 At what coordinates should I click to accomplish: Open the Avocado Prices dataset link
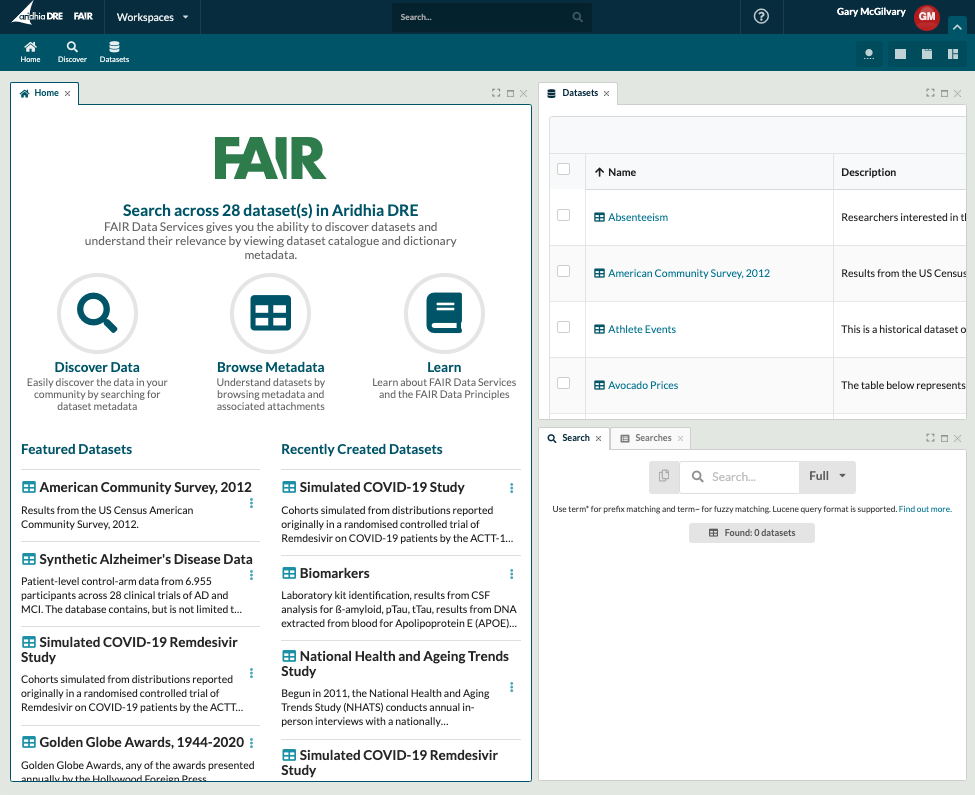tap(643, 385)
